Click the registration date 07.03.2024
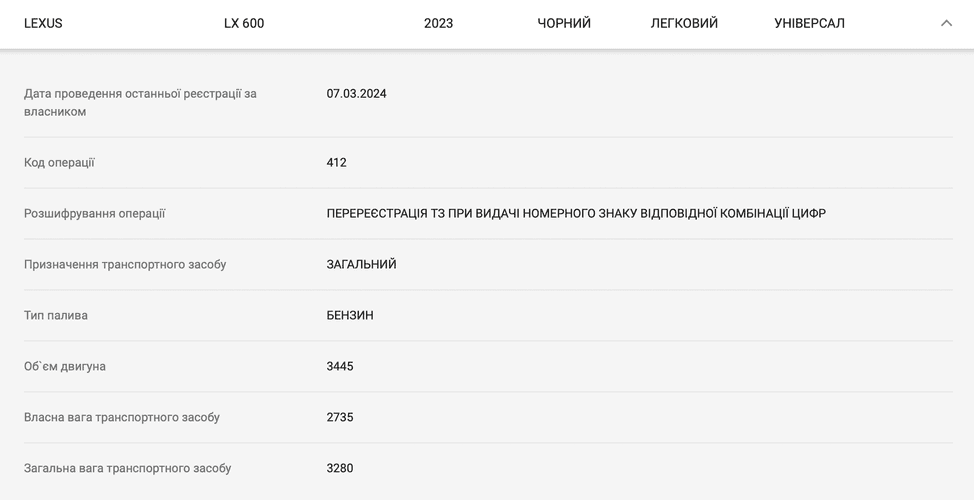Screen dimensions: 974x500 (x=356, y=94)
